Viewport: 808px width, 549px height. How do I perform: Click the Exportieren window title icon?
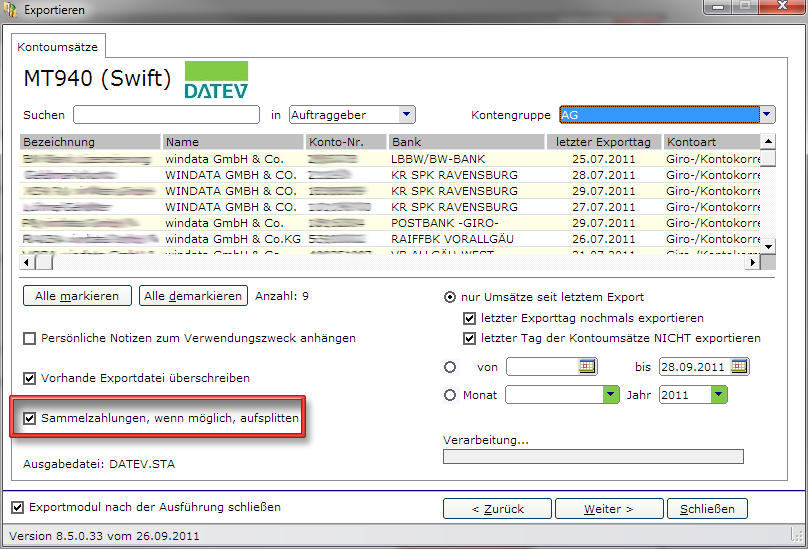tap(10, 10)
